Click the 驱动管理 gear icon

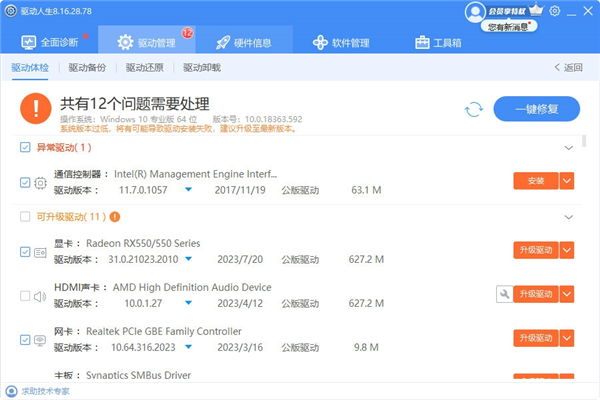pos(125,42)
